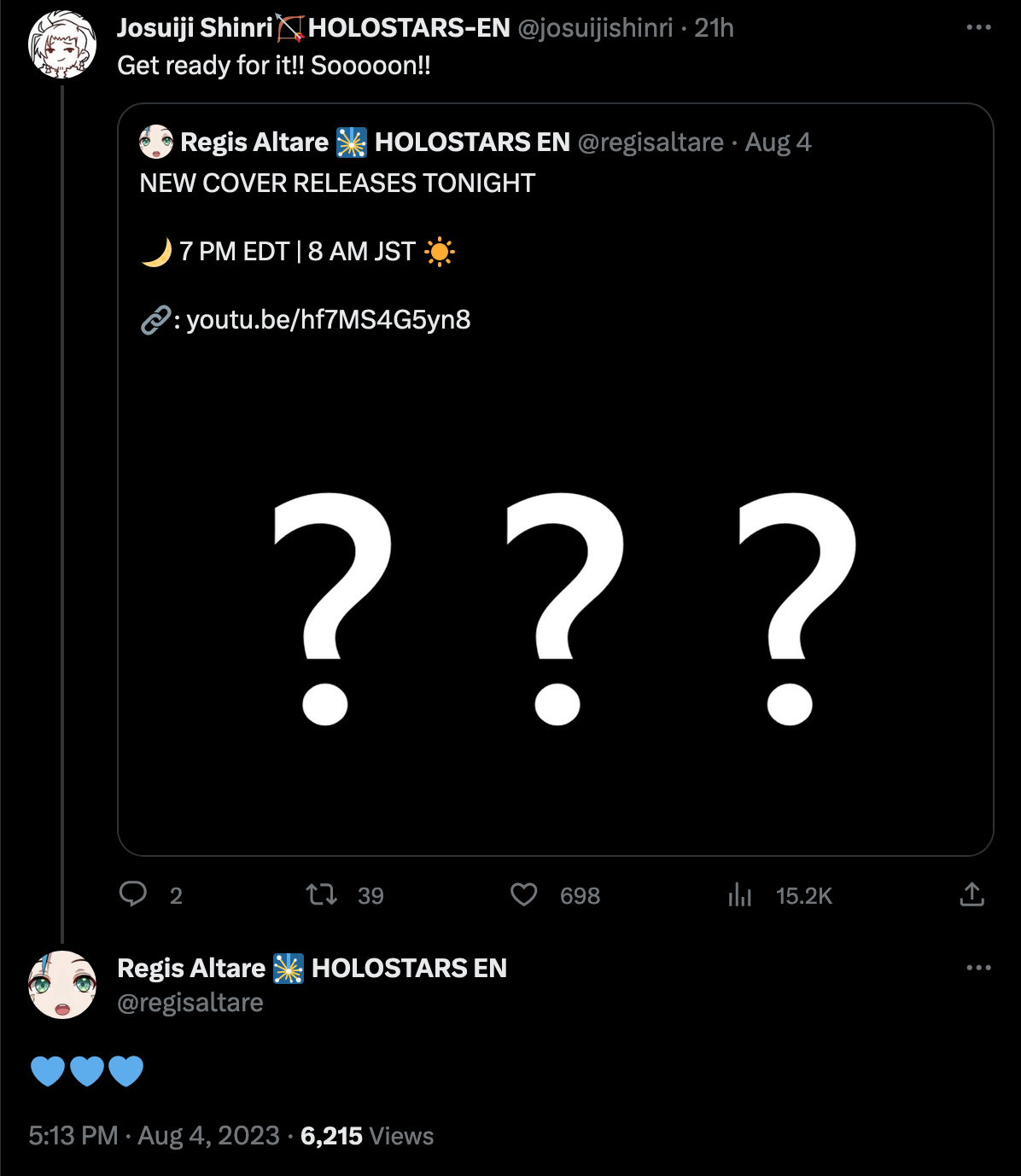Click Regis Altare's large profile avatar

62,985
